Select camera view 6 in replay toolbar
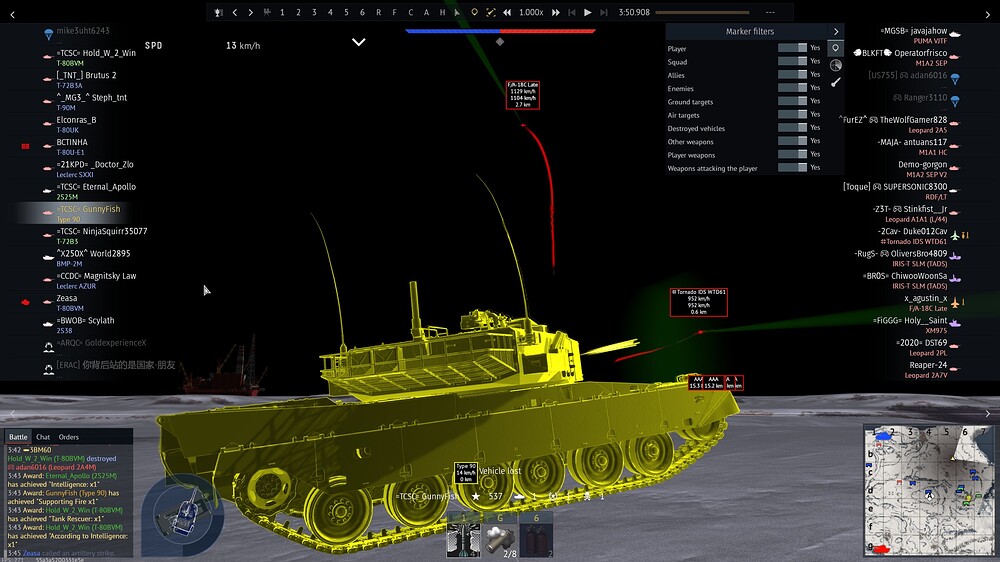Image resolution: width=1000 pixels, height=562 pixels. point(362,12)
